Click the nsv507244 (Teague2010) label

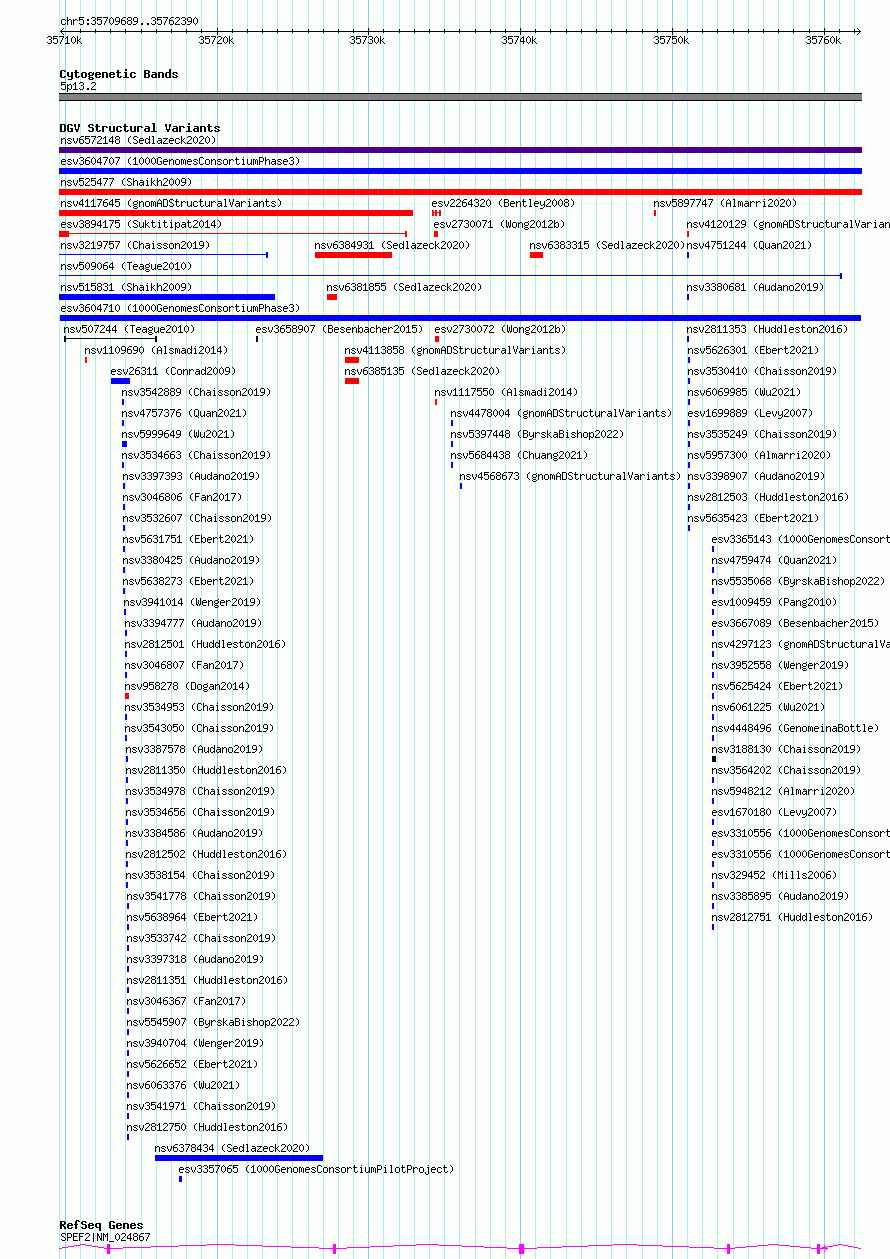129,329
